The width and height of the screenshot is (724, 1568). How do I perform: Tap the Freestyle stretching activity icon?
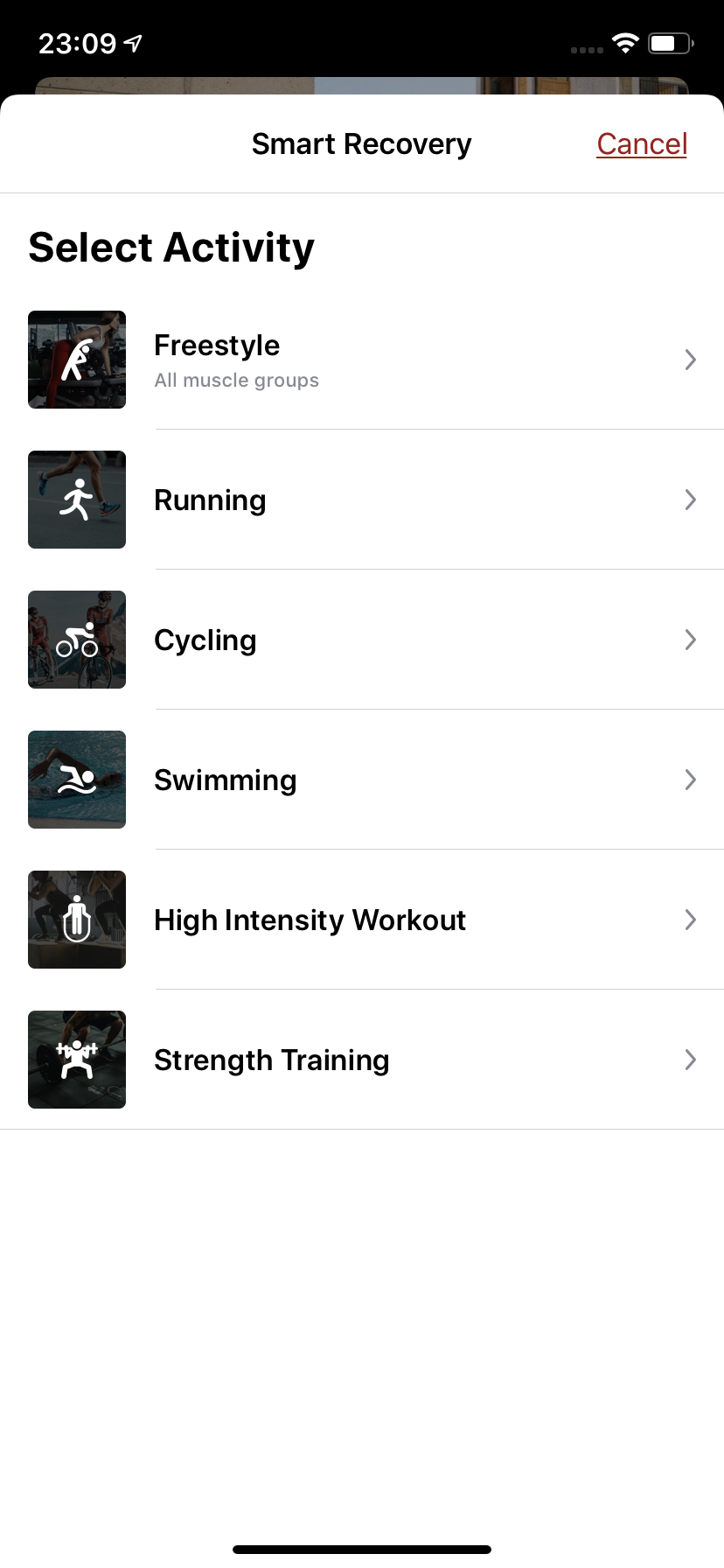point(77,360)
